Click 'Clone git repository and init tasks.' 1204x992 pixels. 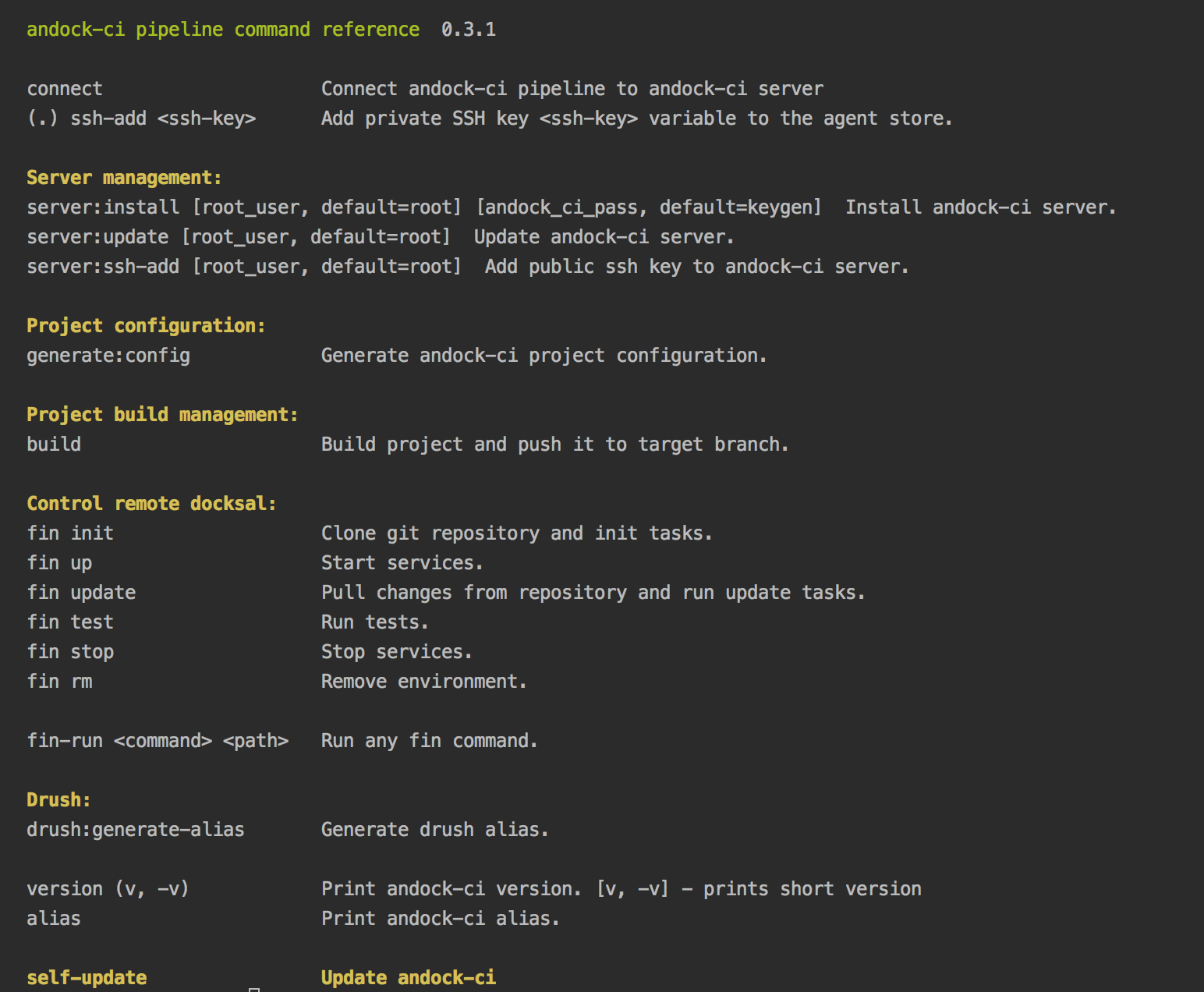point(517,533)
